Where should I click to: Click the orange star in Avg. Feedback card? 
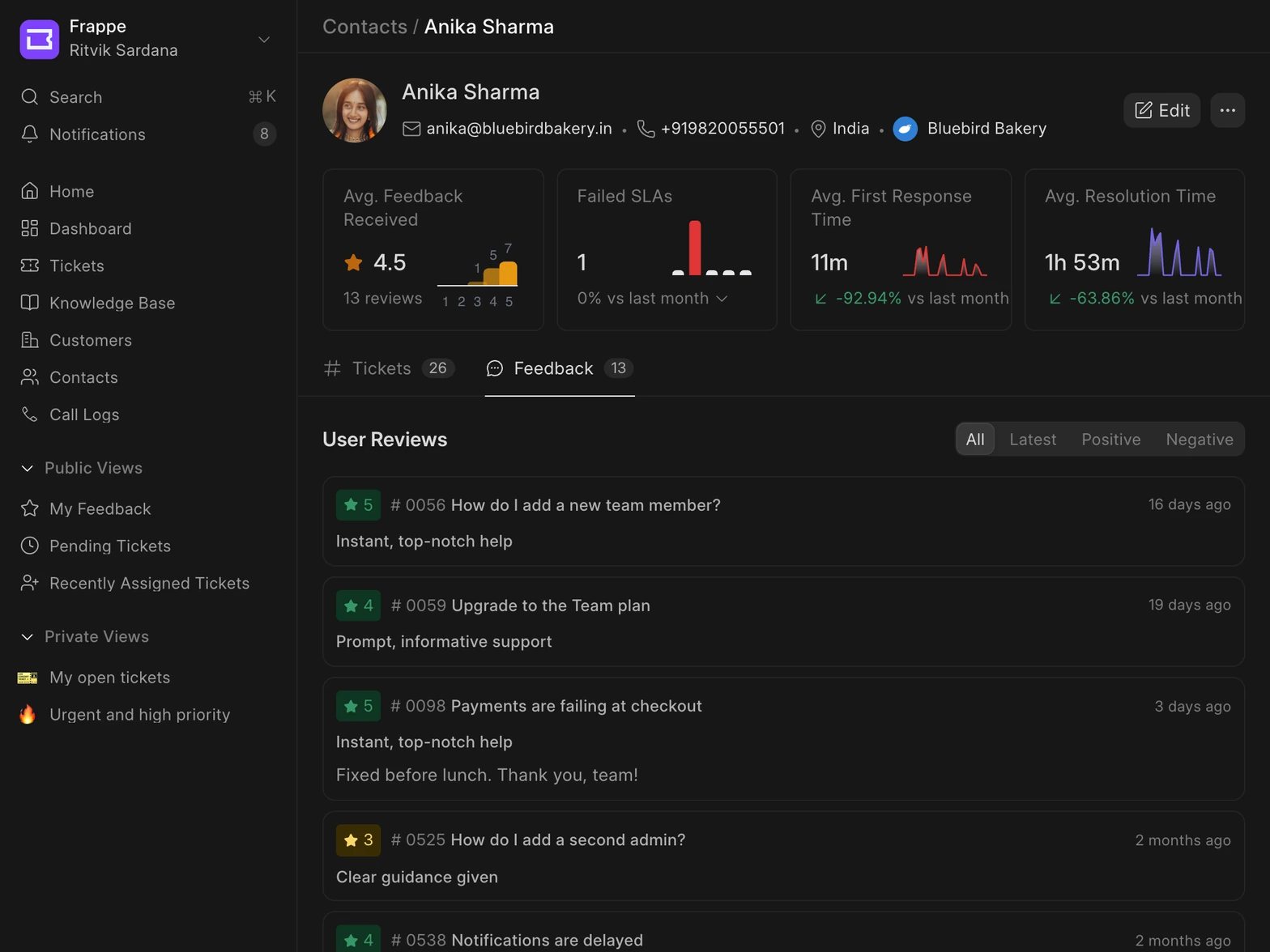point(353,262)
